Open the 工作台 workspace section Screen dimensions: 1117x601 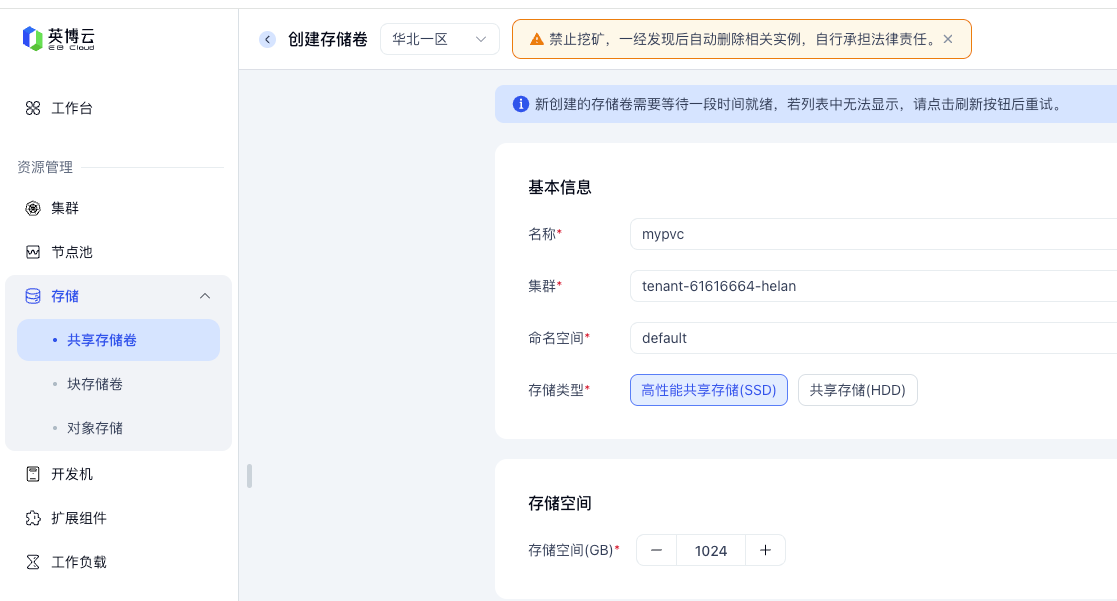(x=61, y=108)
